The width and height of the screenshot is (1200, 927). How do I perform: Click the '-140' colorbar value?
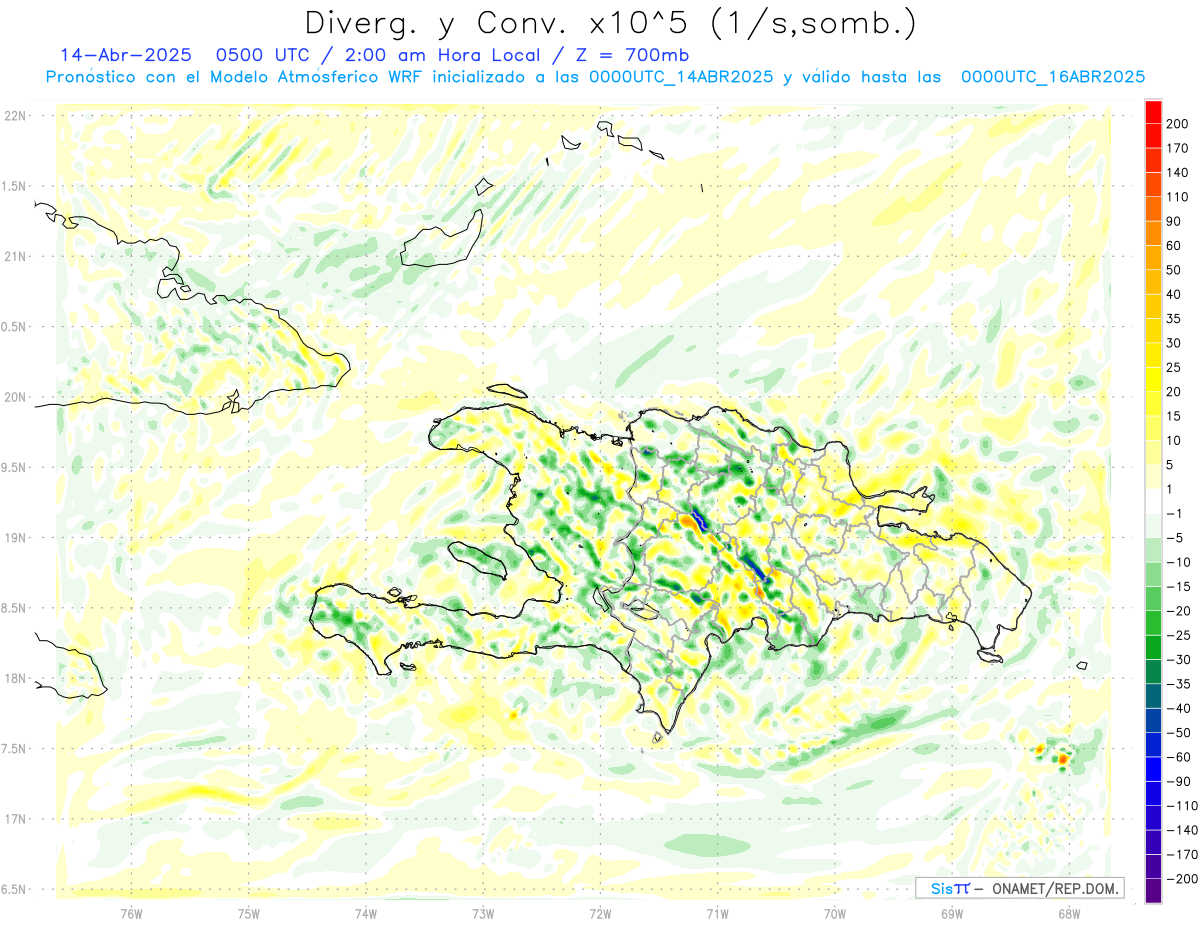coord(1180,830)
